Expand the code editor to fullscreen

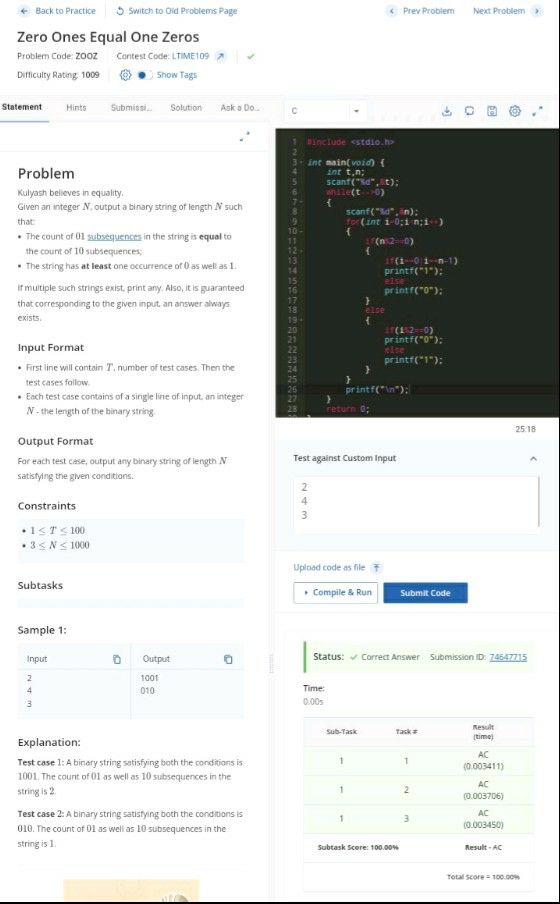pyautogui.click(x=538, y=110)
